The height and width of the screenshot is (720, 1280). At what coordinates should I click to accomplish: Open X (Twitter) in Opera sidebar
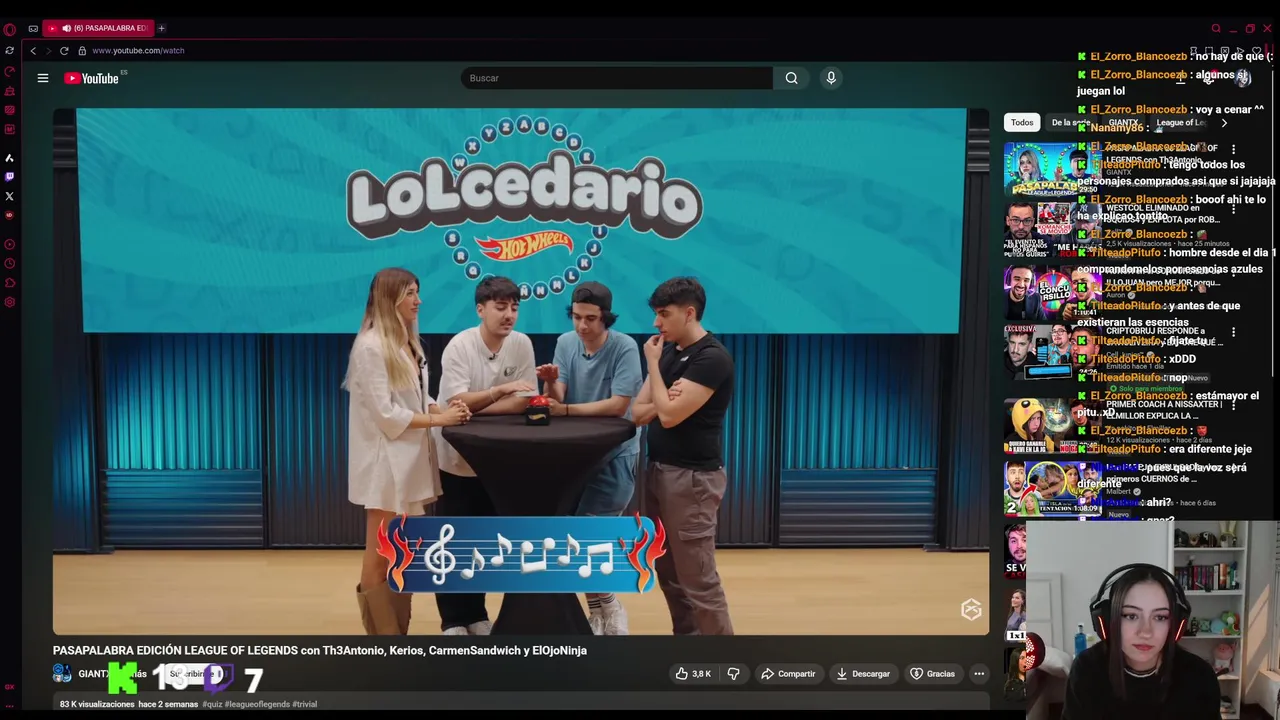[x=10, y=196]
